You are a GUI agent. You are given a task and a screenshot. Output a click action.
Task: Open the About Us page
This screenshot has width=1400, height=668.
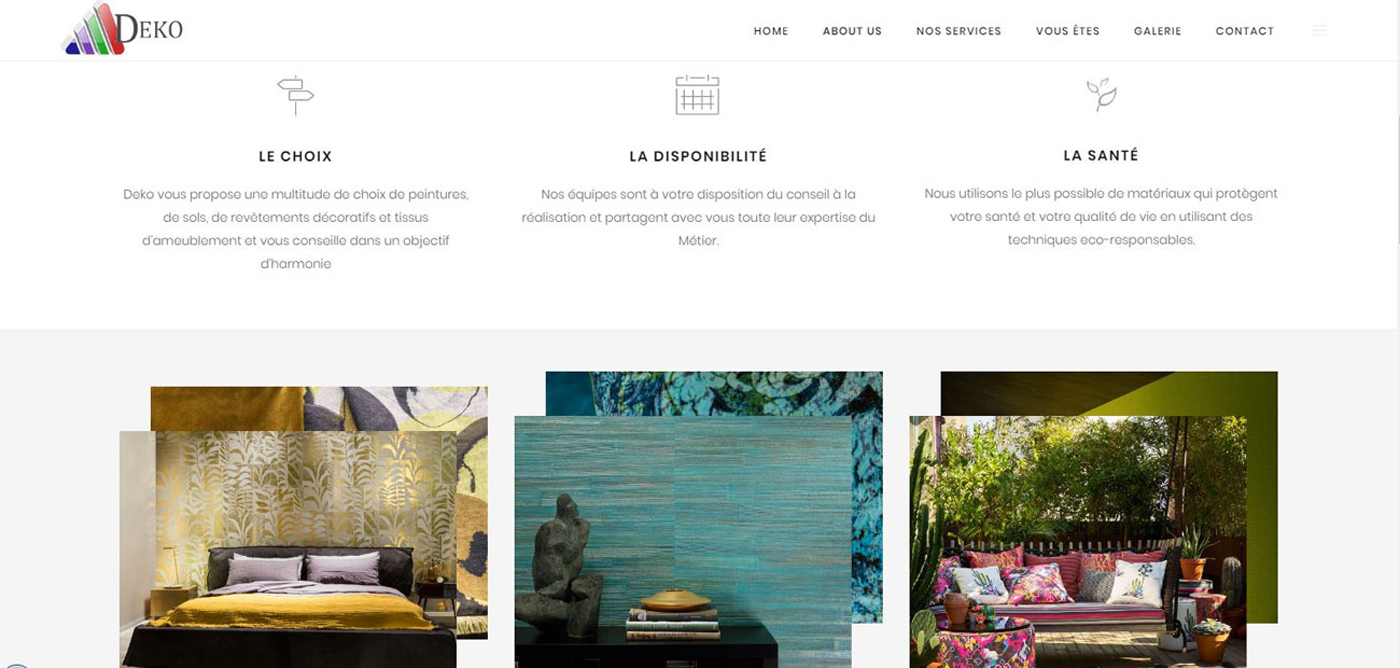852,31
